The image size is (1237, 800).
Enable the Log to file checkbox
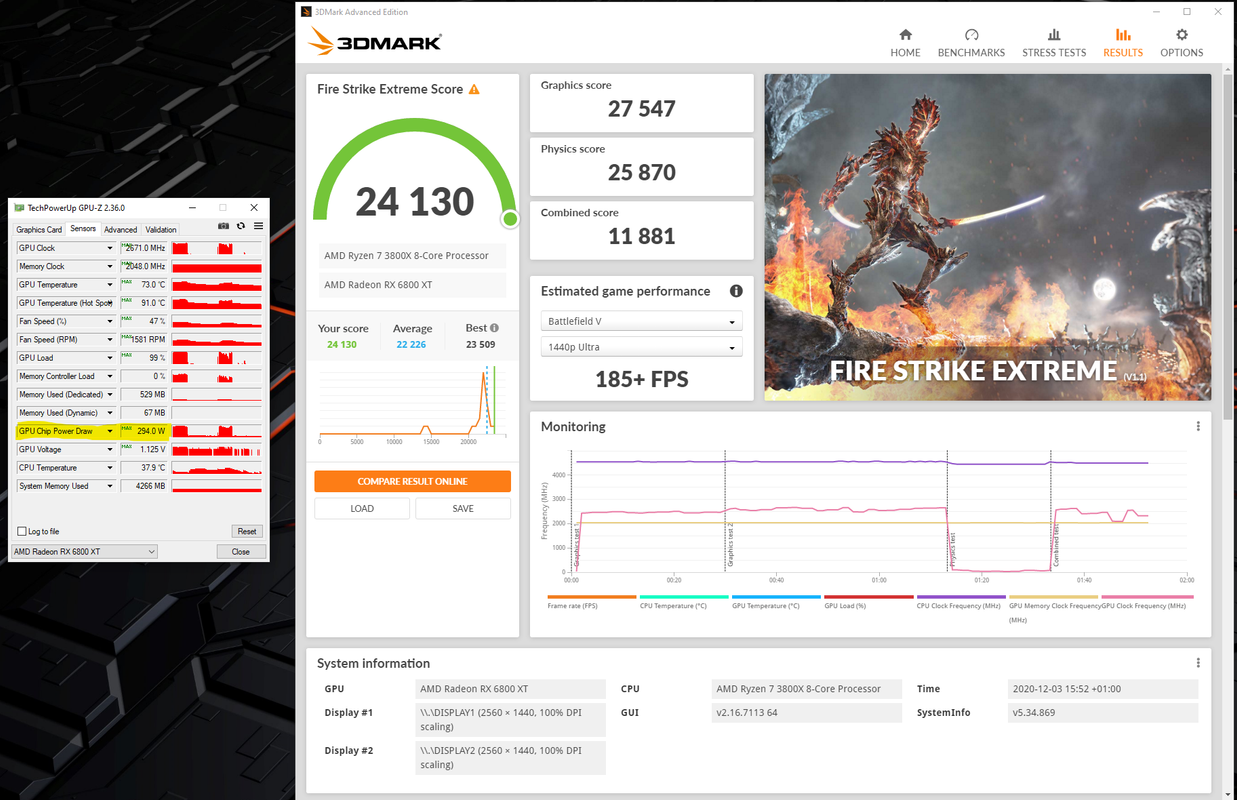coord(22,531)
